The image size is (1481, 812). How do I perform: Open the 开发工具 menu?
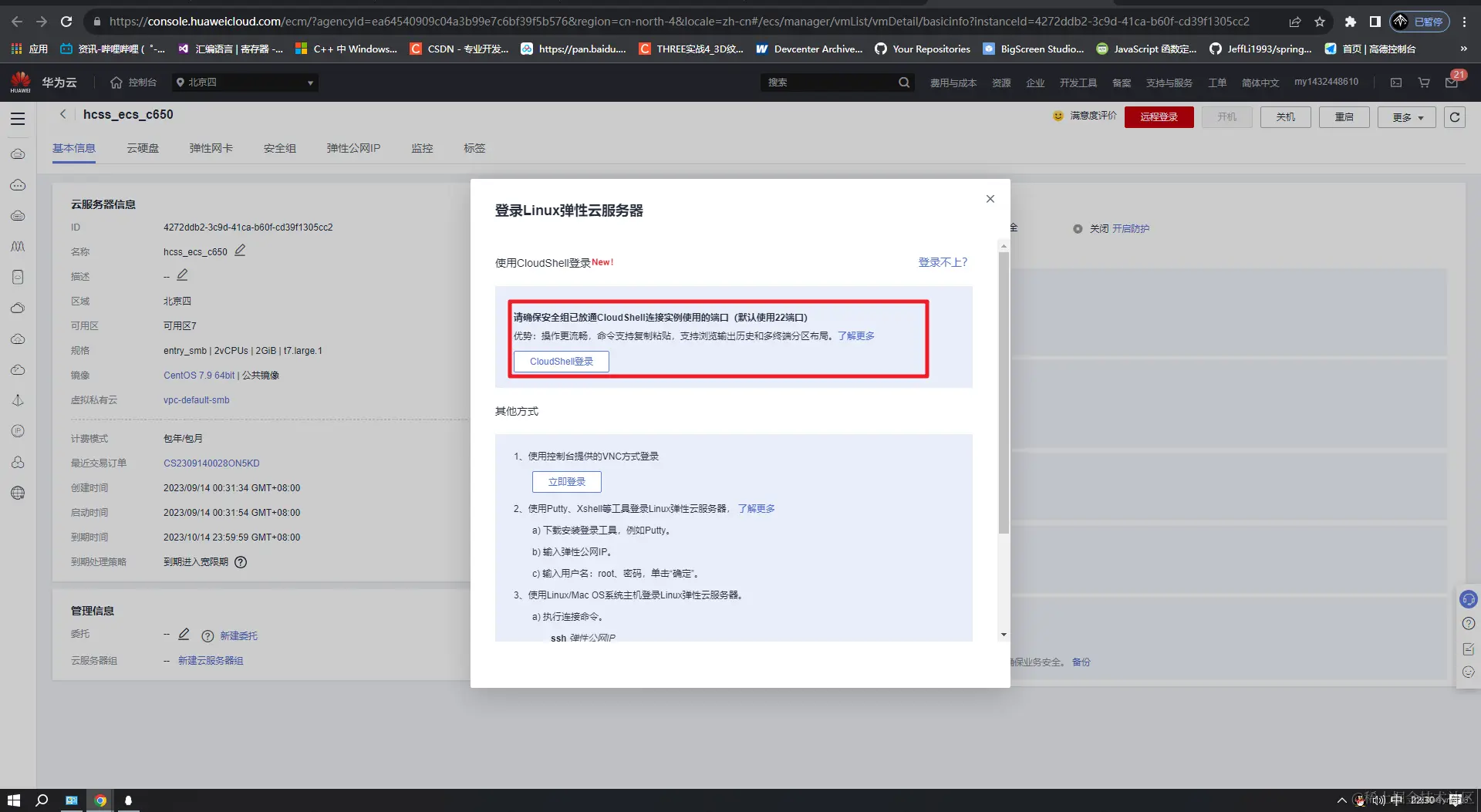click(x=1078, y=83)
